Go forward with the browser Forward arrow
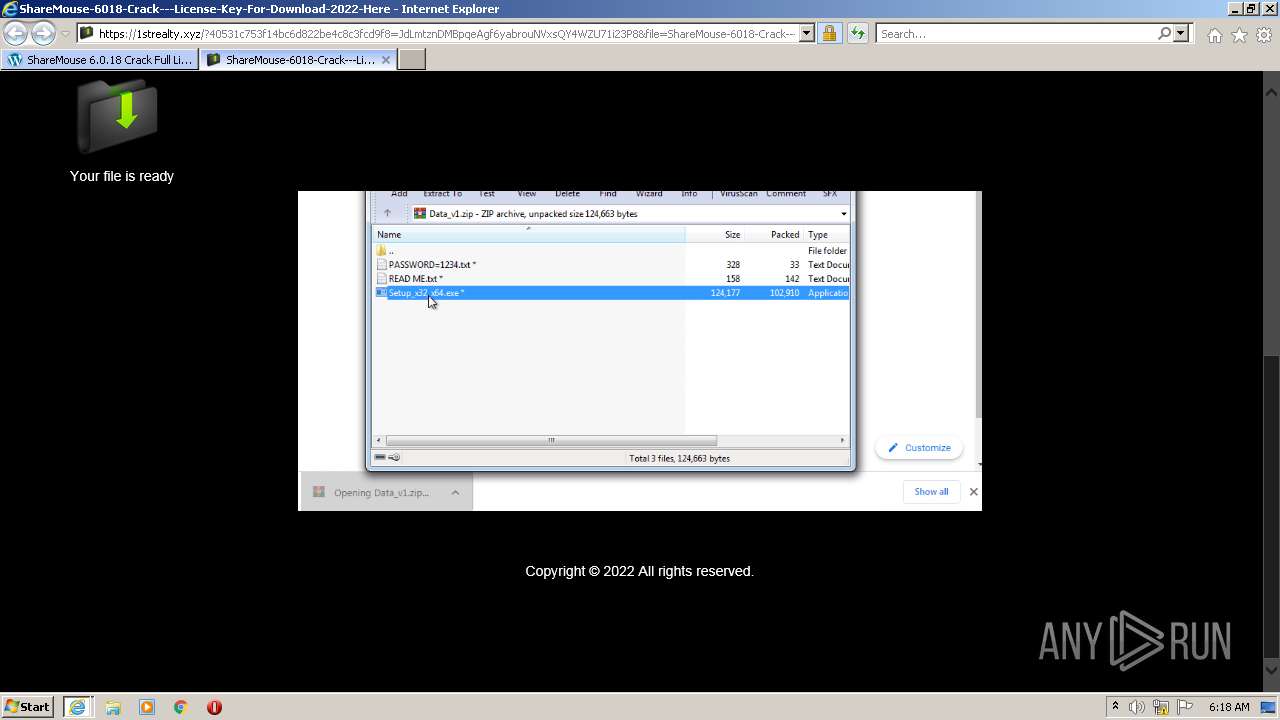Image resolution: width=1280 pixels, height=720 pixels. click(x=43, y=34)
